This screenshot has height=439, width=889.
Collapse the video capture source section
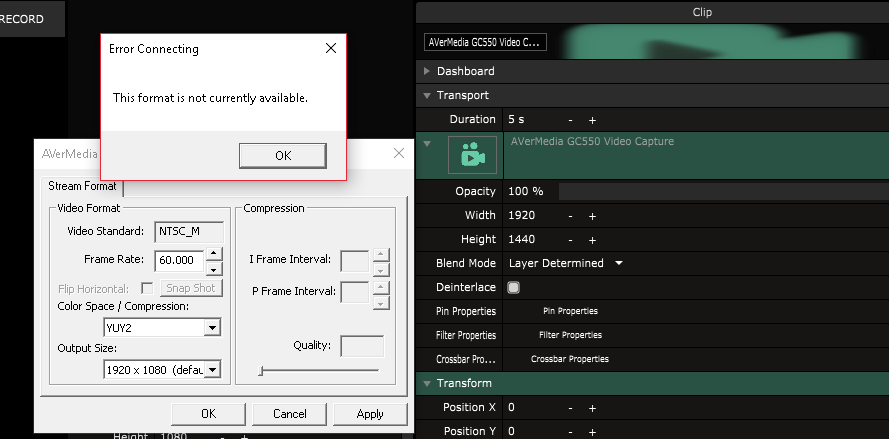coord(428,144)
